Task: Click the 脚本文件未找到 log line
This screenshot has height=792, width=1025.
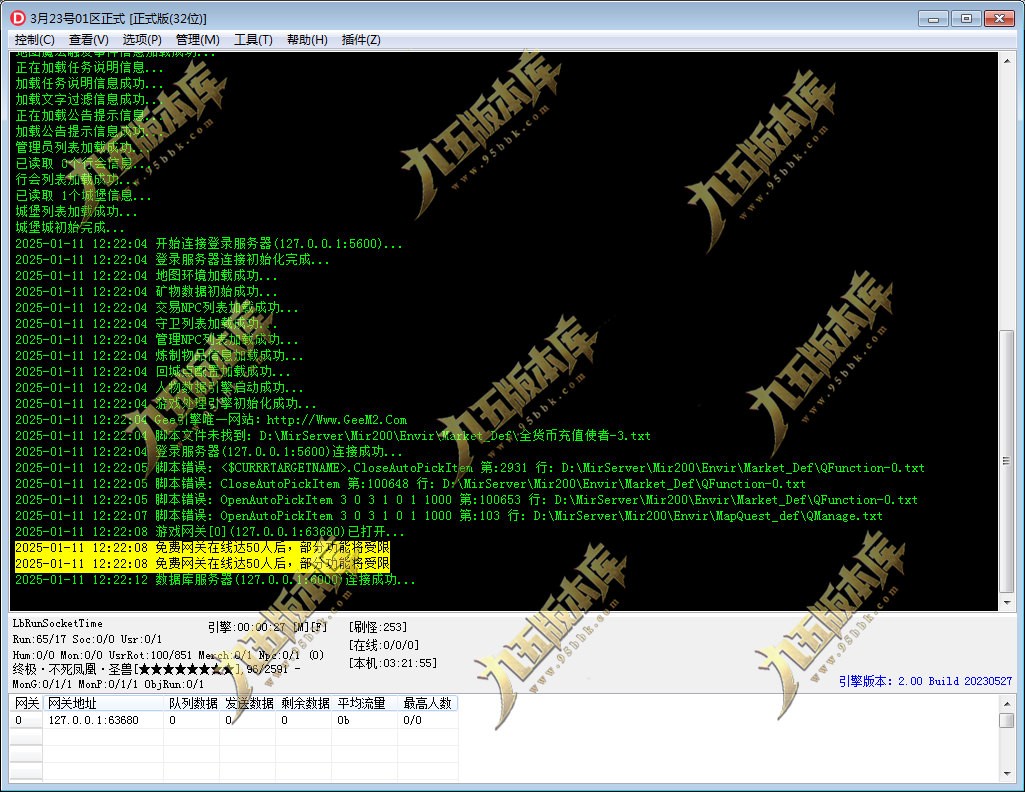Action: [333, 436]
